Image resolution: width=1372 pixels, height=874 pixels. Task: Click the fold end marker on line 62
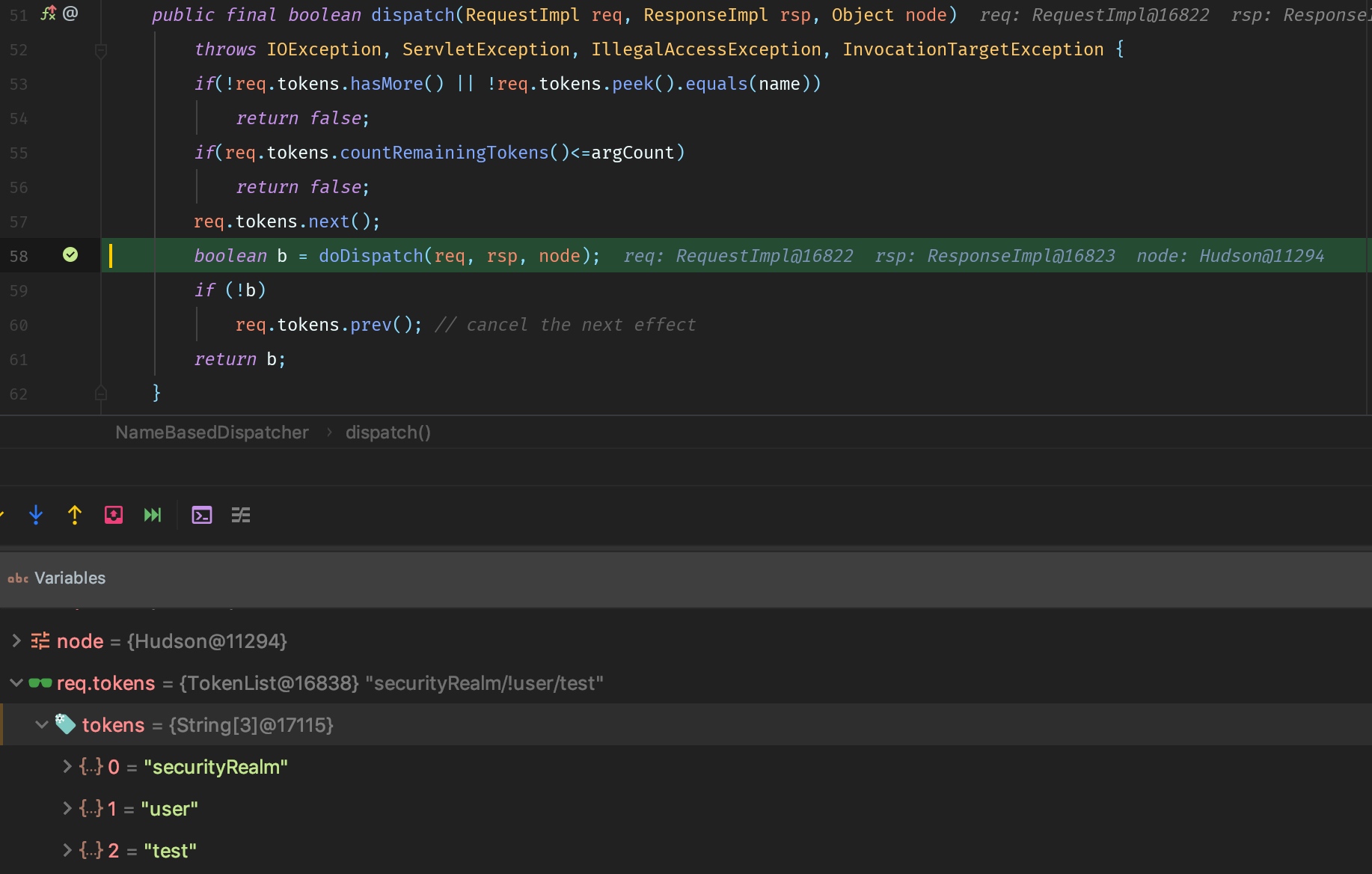[101, 393]
